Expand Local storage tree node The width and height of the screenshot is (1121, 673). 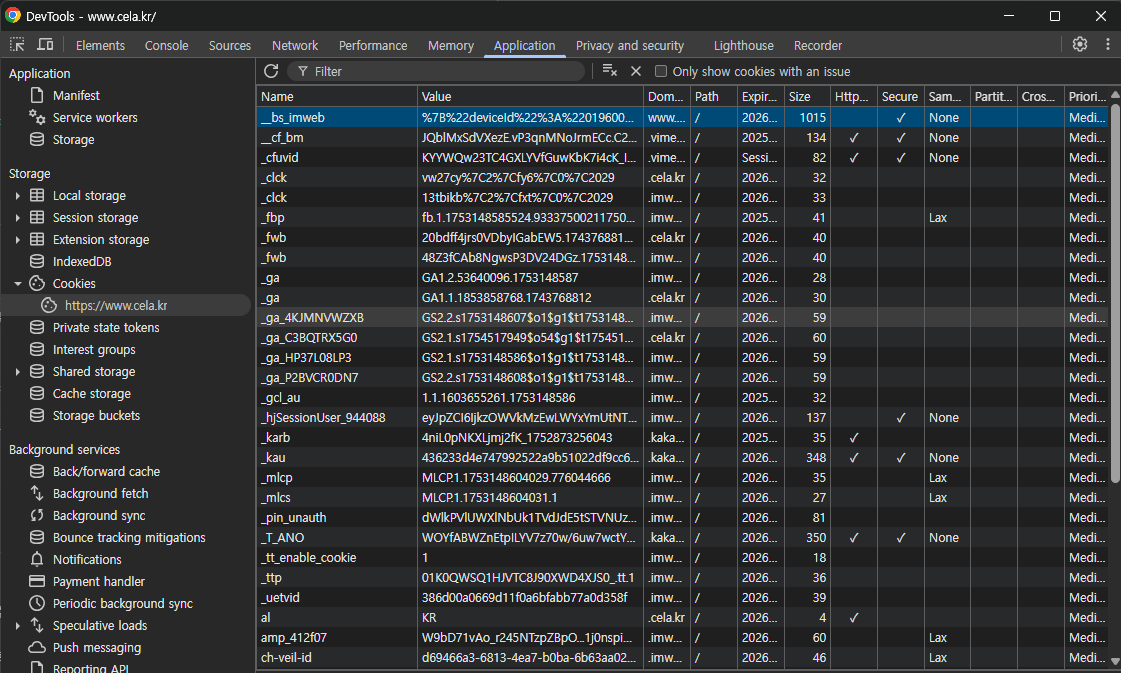click(x=17, y=196)
